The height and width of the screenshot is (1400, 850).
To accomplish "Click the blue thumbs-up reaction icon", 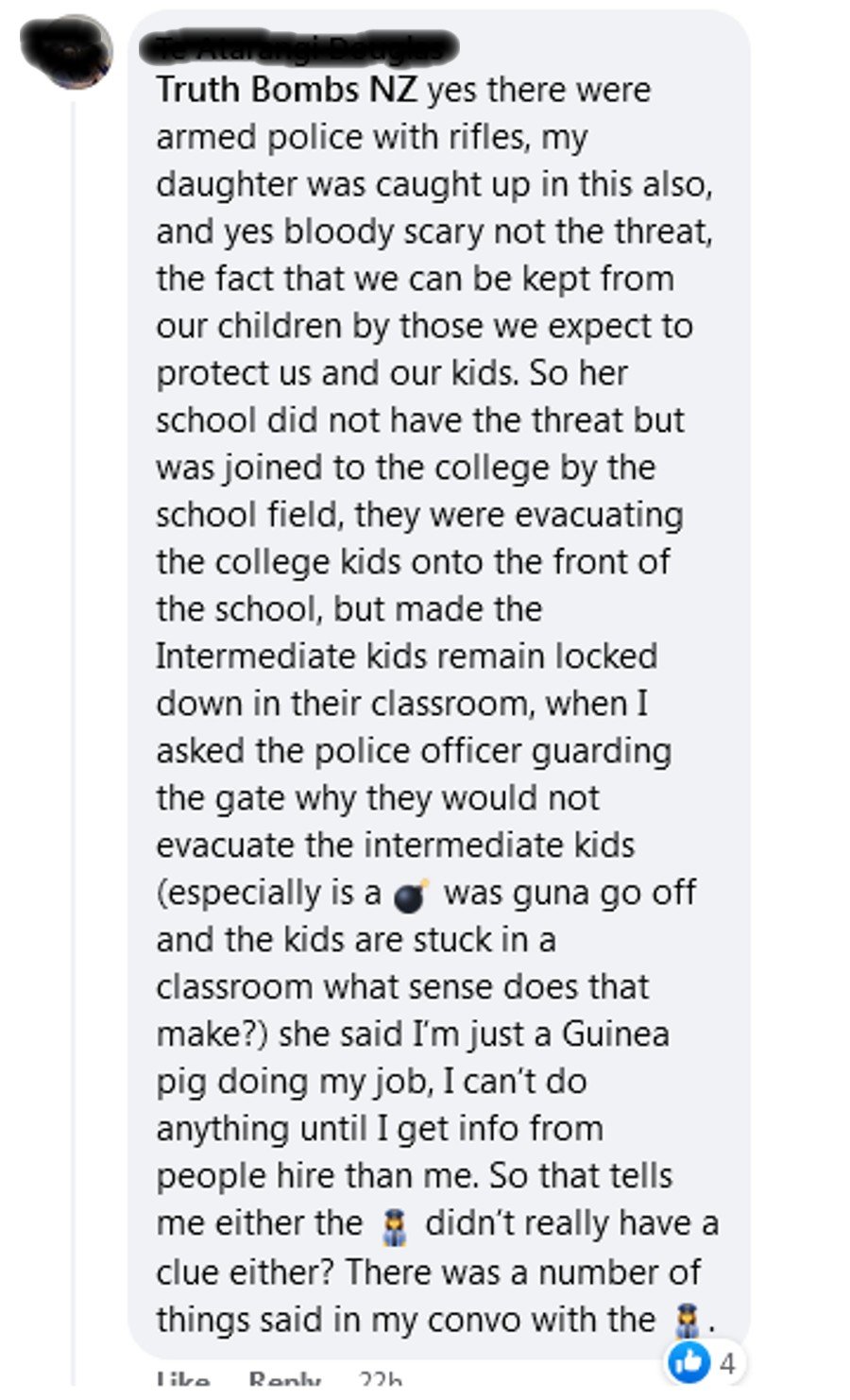I will click(688, 1361).
